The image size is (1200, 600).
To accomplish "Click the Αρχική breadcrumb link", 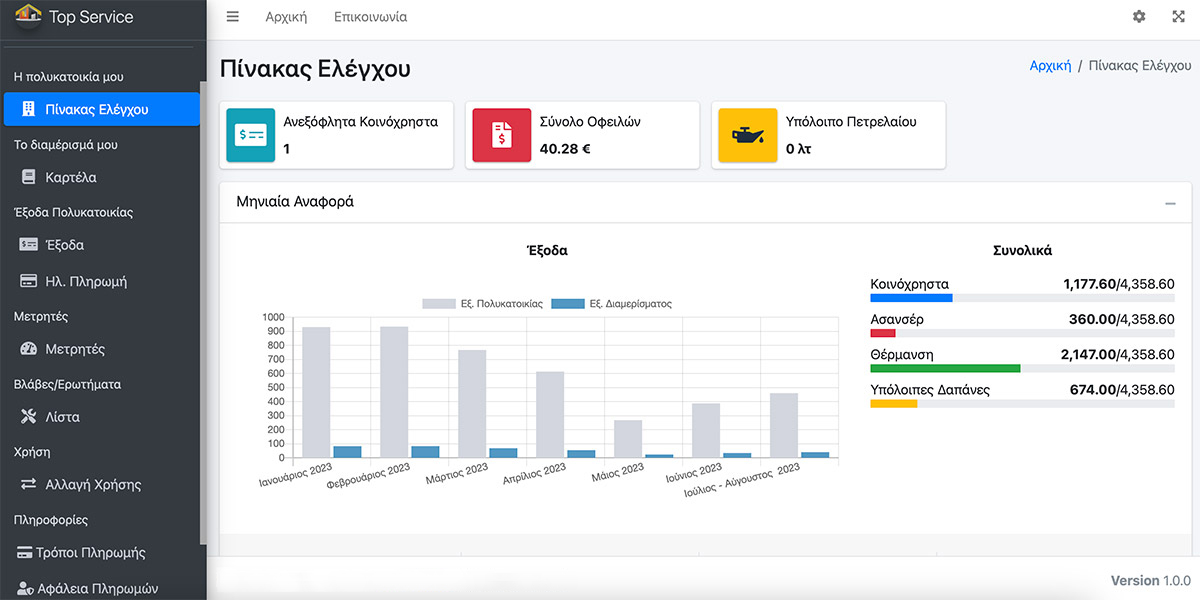I will [1050, 65].
